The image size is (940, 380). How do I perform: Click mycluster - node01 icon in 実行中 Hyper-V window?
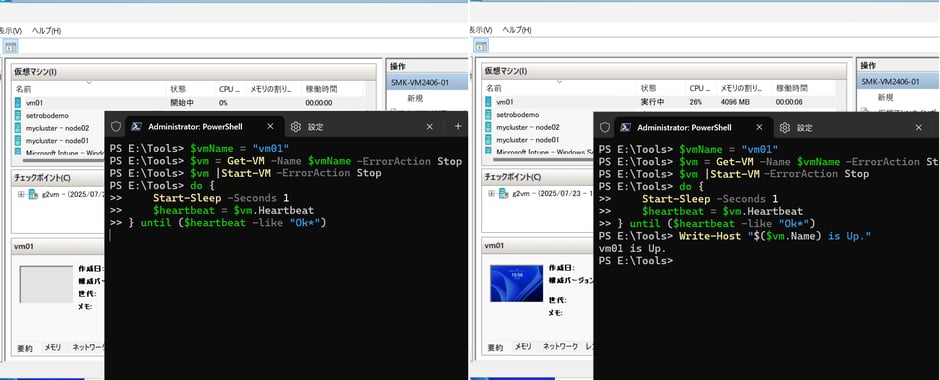489,140
